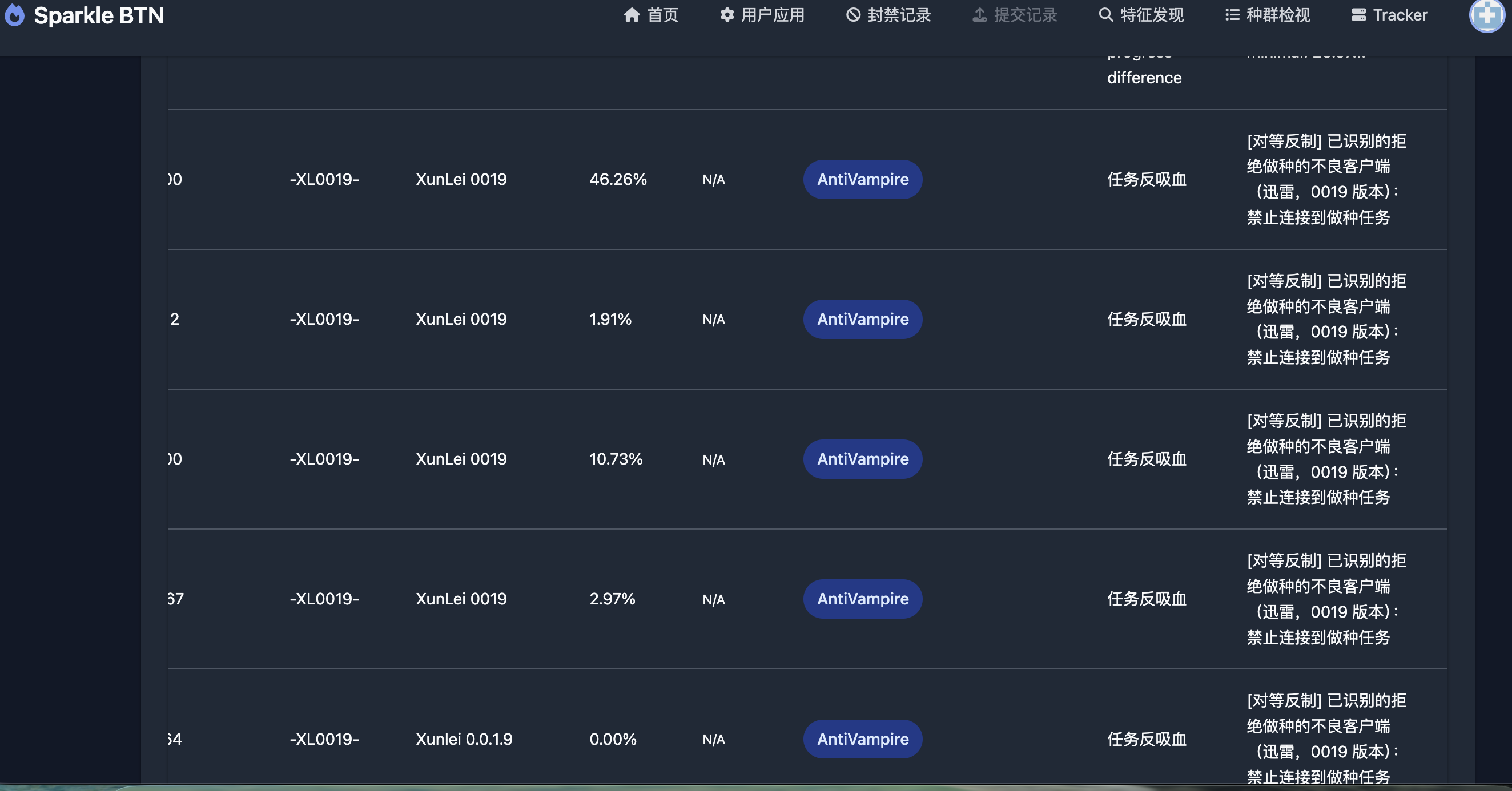Click AntiVampire badge in 2.97% row
The height and width of the screenshot is (791, 1512).
coord(863,599)
